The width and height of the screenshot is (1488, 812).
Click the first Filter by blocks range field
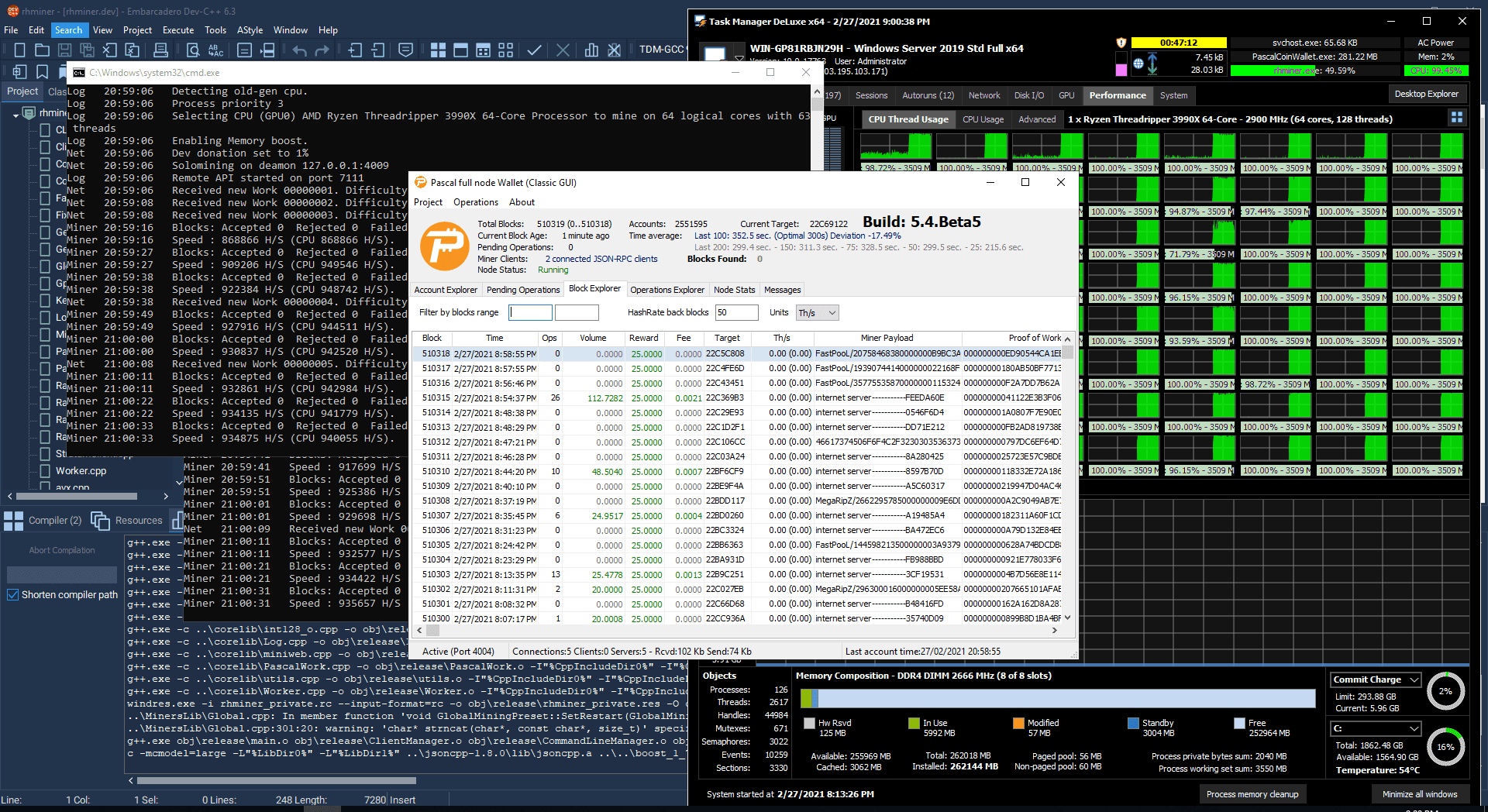pos(530,312)
